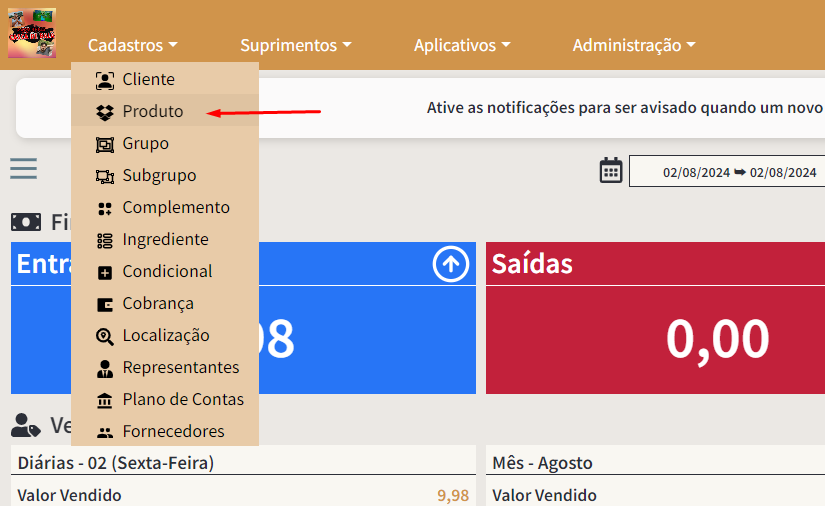This screenshot has width=826, height=506.
Task: Choose Ingrediente in the Cadastros menu
Action: point(165,240)
